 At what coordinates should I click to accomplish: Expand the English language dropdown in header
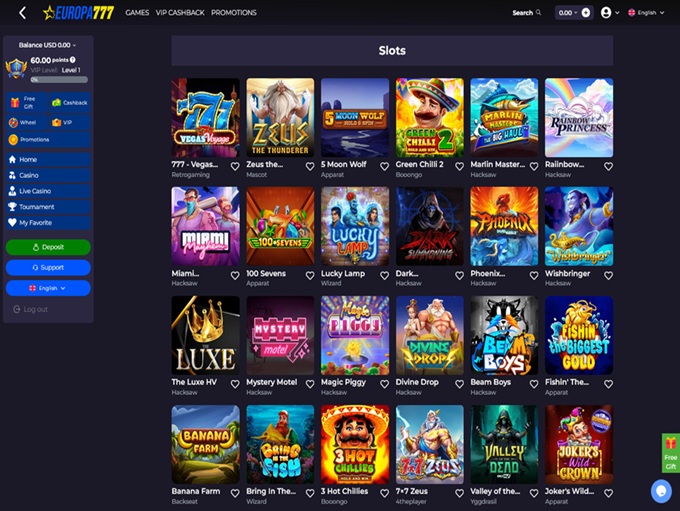646,13
